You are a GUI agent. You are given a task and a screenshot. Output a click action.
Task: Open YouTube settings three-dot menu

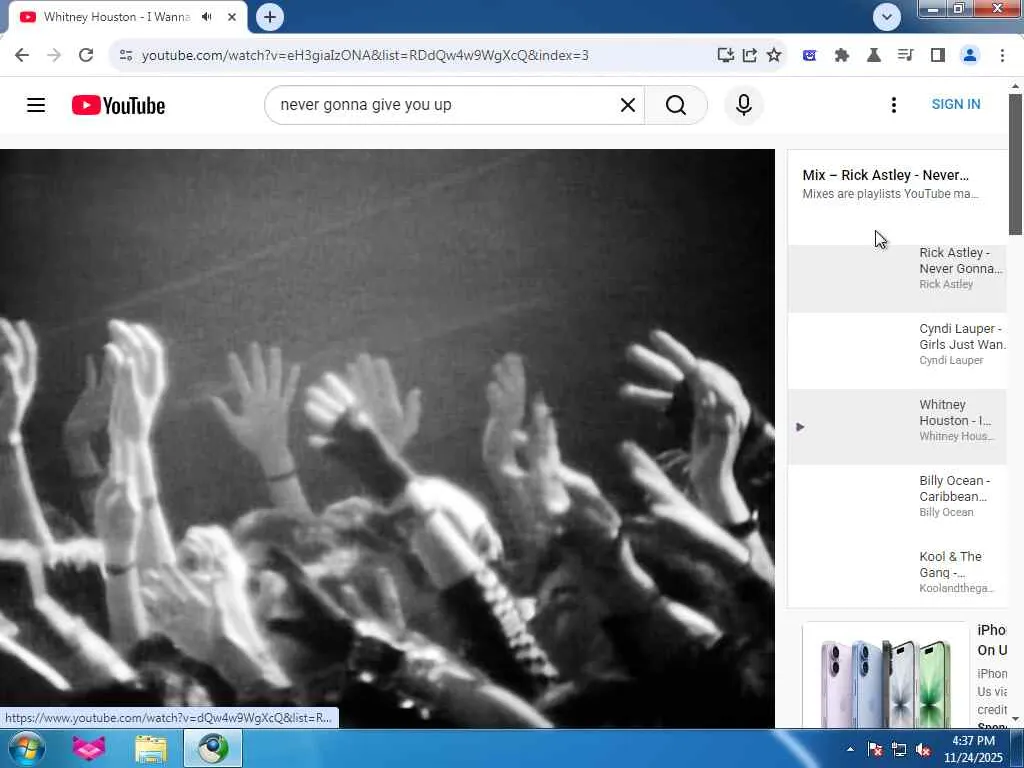click(893, 104)
